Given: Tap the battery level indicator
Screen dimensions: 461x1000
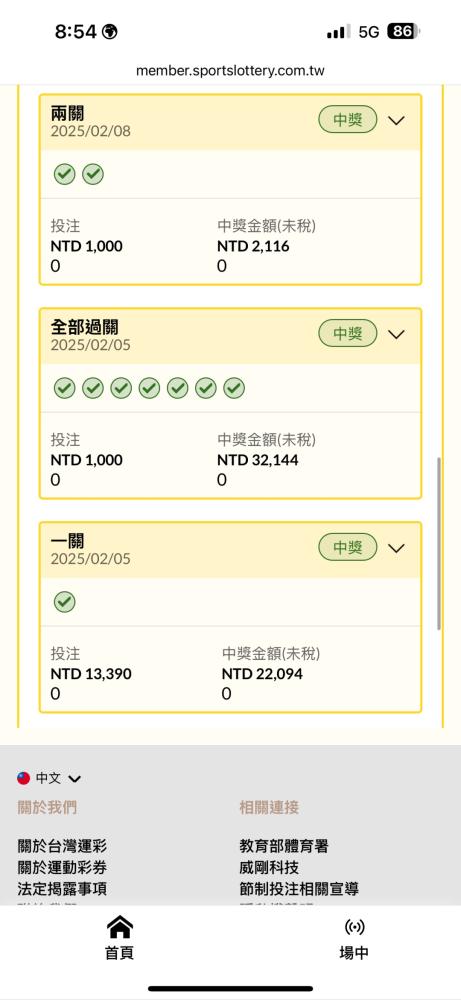Looking at the screenshot, I should click(403, 31).
